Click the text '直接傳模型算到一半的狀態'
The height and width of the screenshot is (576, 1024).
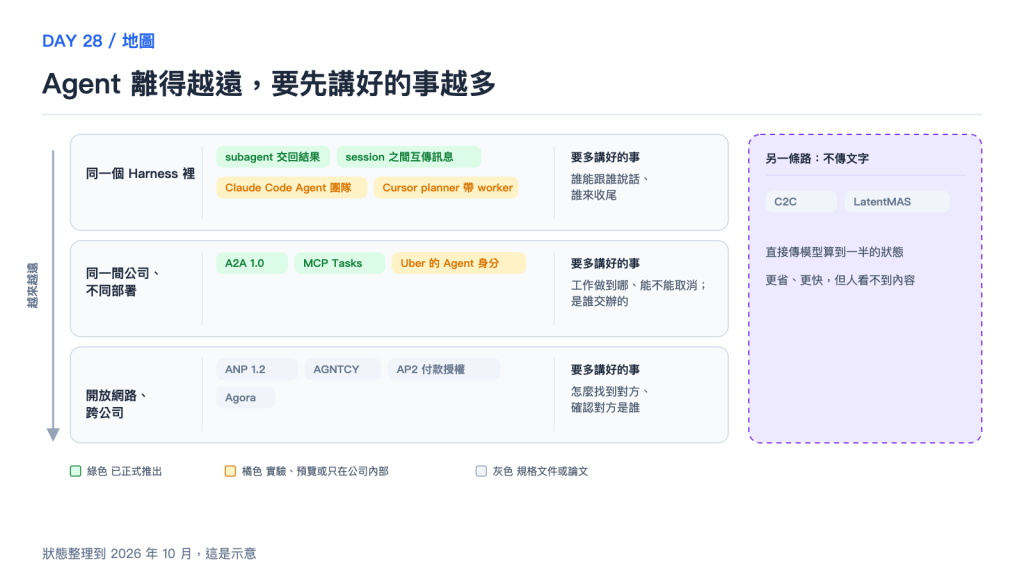pyautogui.click(x=835, y=252)
